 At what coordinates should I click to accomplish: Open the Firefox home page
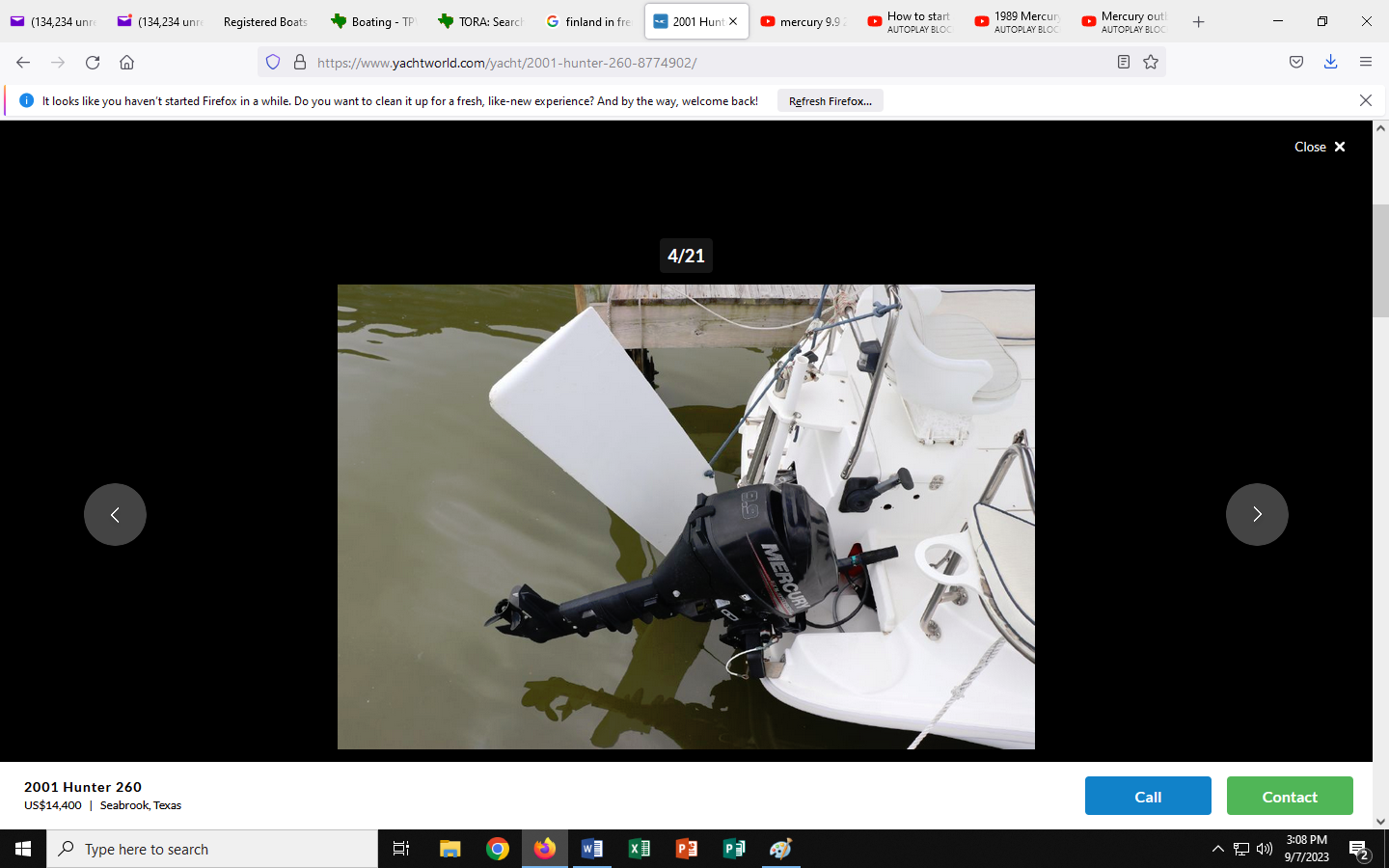click(126, 62)
